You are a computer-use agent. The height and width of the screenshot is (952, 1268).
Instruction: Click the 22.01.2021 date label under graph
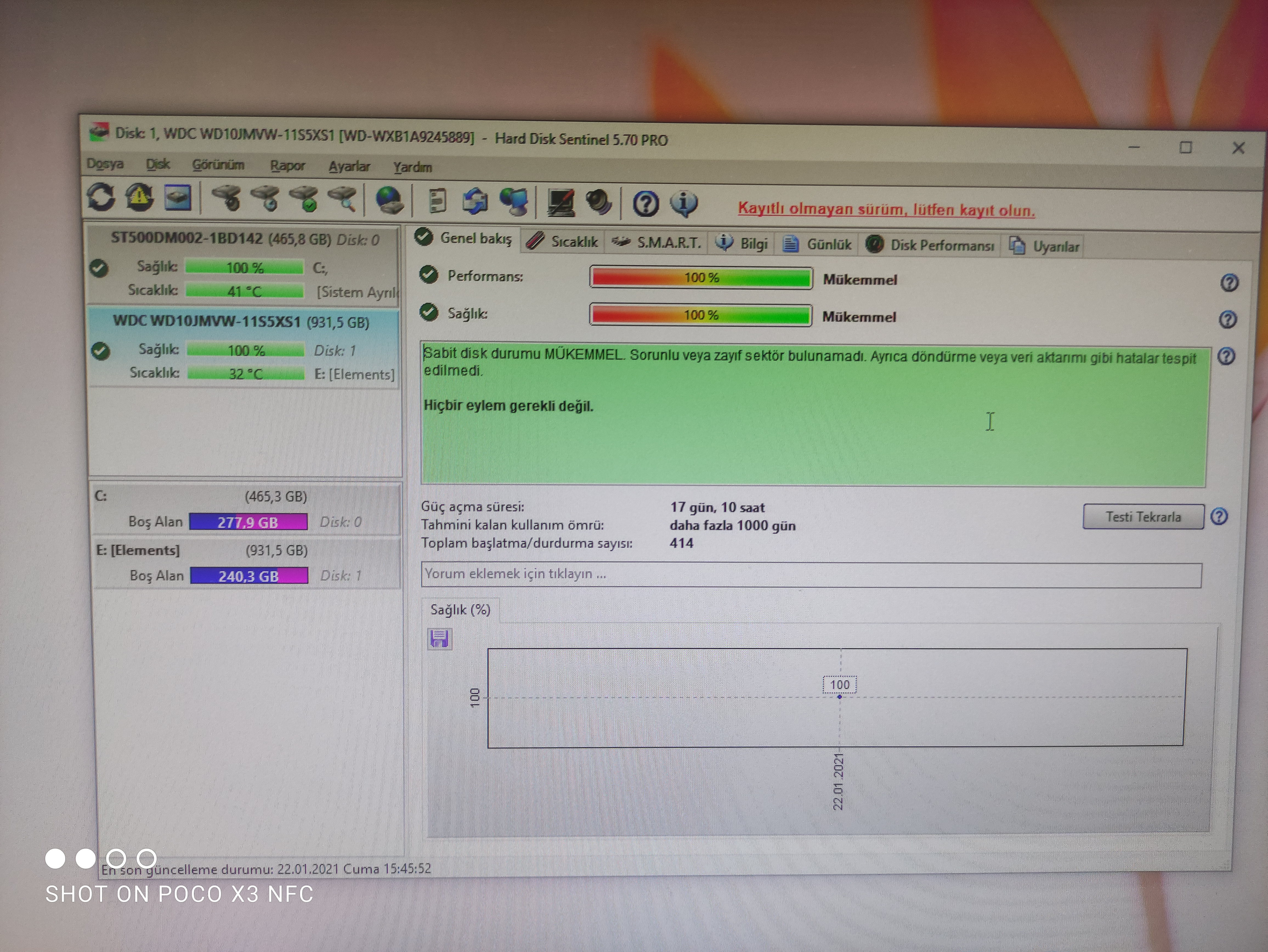(x=839, y=781)
